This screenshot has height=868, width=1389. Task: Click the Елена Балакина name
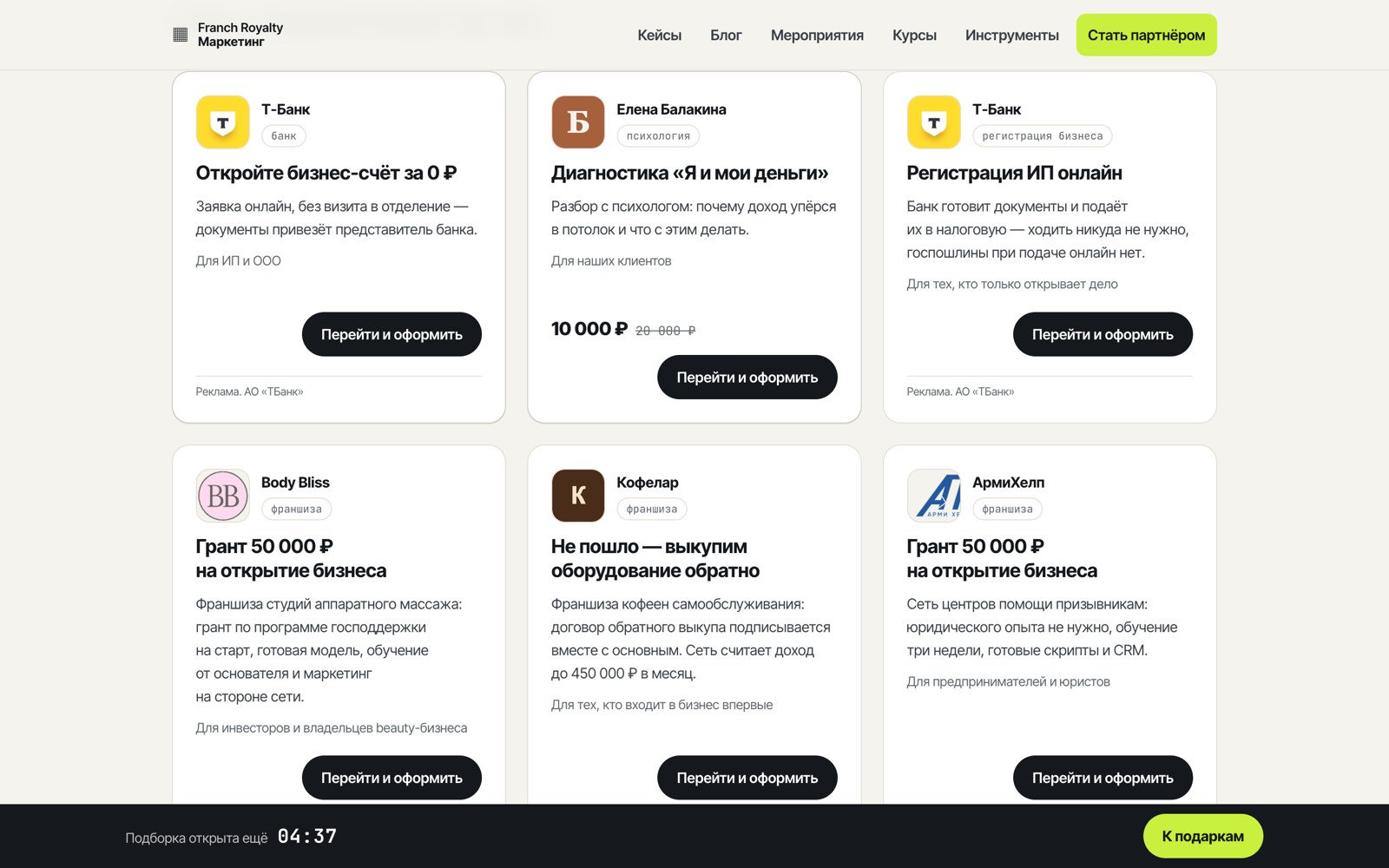[672, 109]
